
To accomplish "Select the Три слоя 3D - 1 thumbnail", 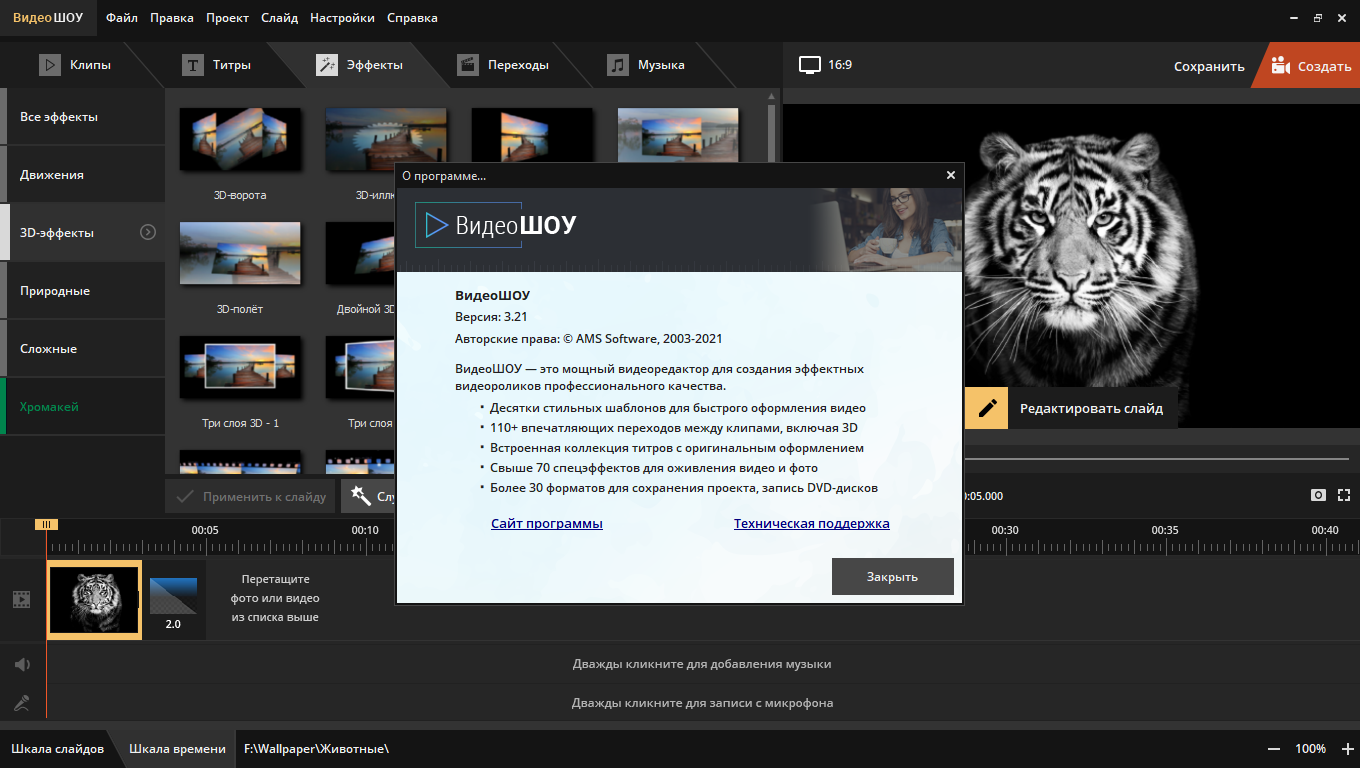I will point(240,367).
